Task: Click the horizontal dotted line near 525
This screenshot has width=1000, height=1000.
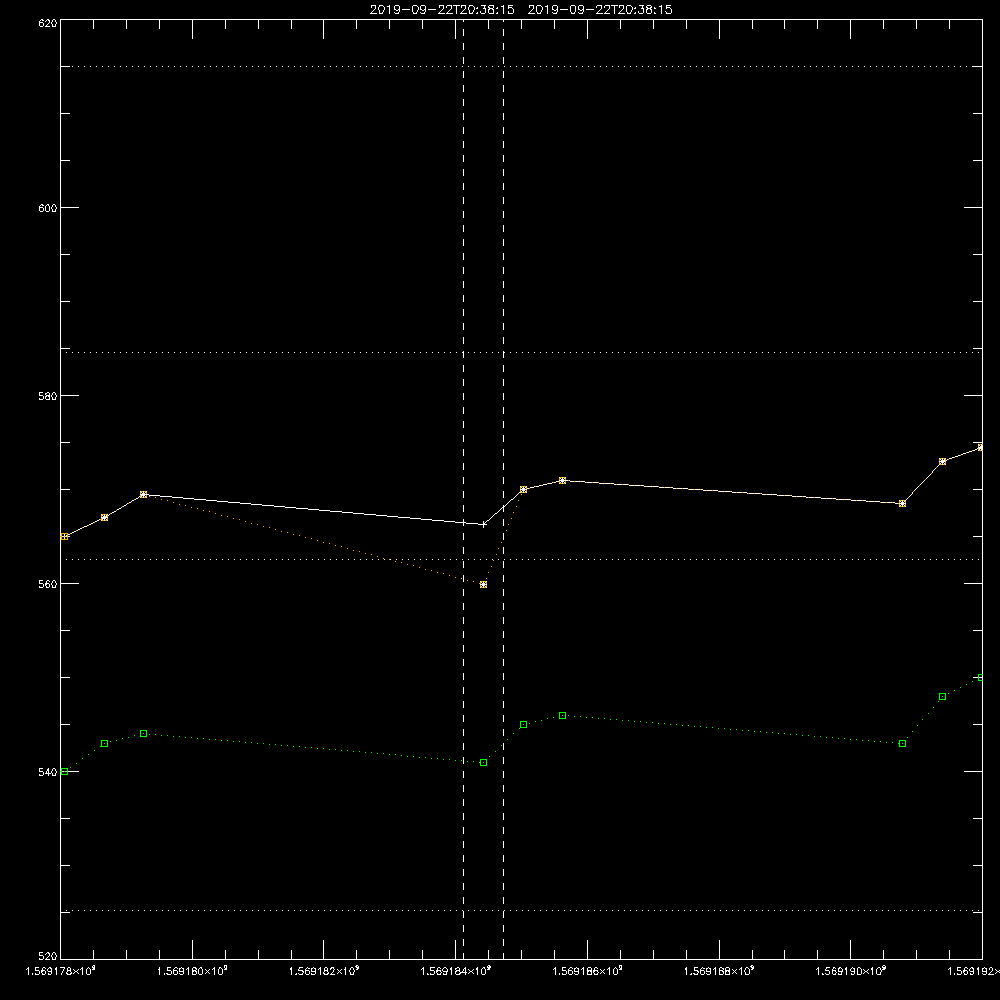Action: (521, 911)
